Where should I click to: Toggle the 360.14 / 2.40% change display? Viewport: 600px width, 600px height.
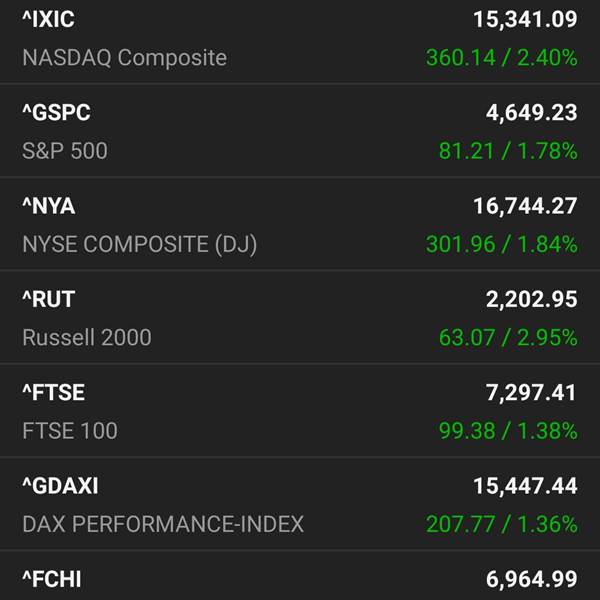tap(502, 58)
